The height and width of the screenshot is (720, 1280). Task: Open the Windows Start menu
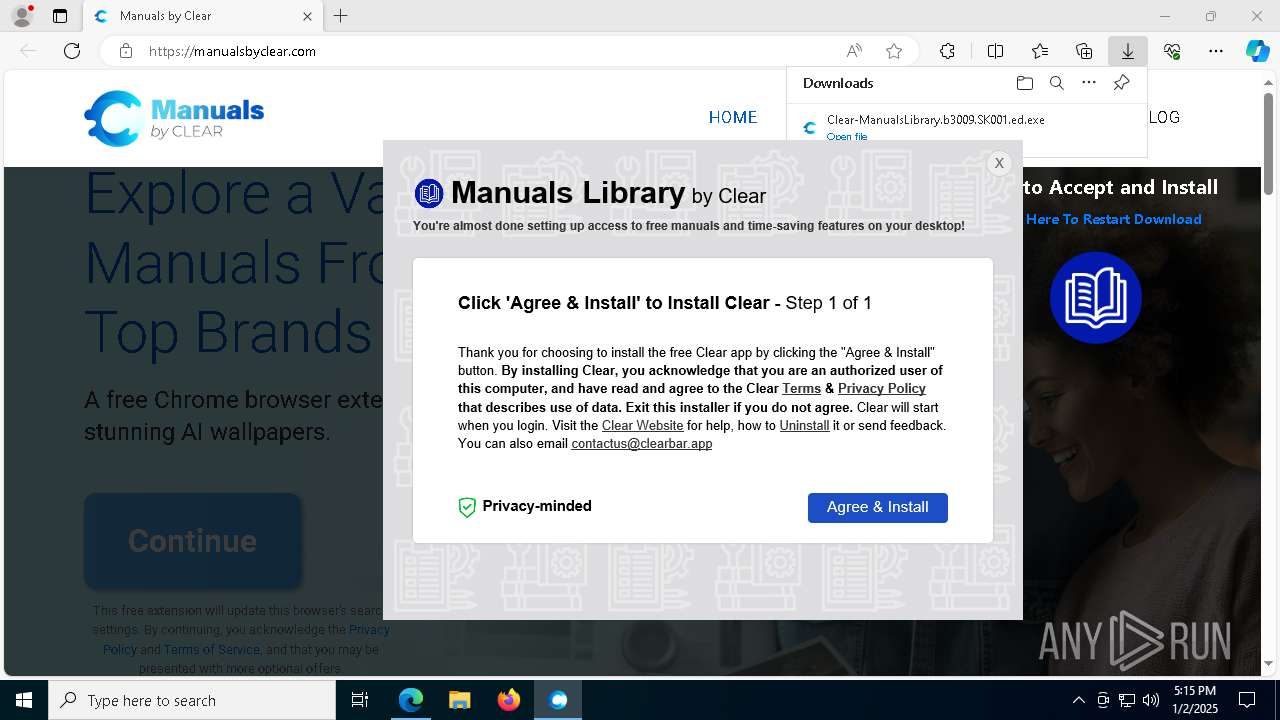click(24, 700)
